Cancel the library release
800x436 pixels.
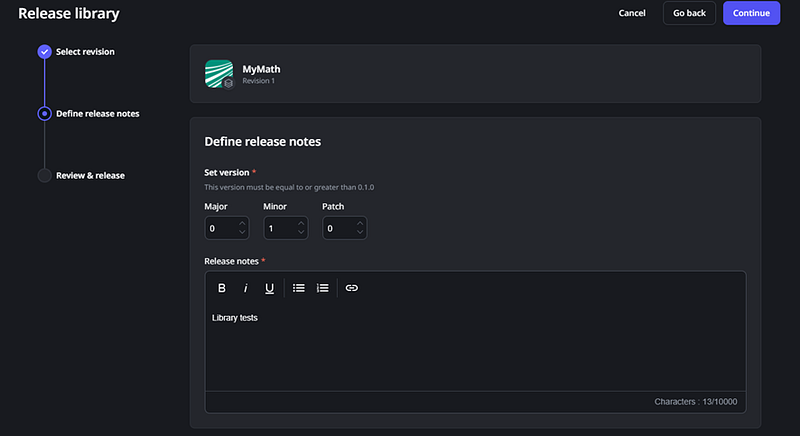(632, 13)
